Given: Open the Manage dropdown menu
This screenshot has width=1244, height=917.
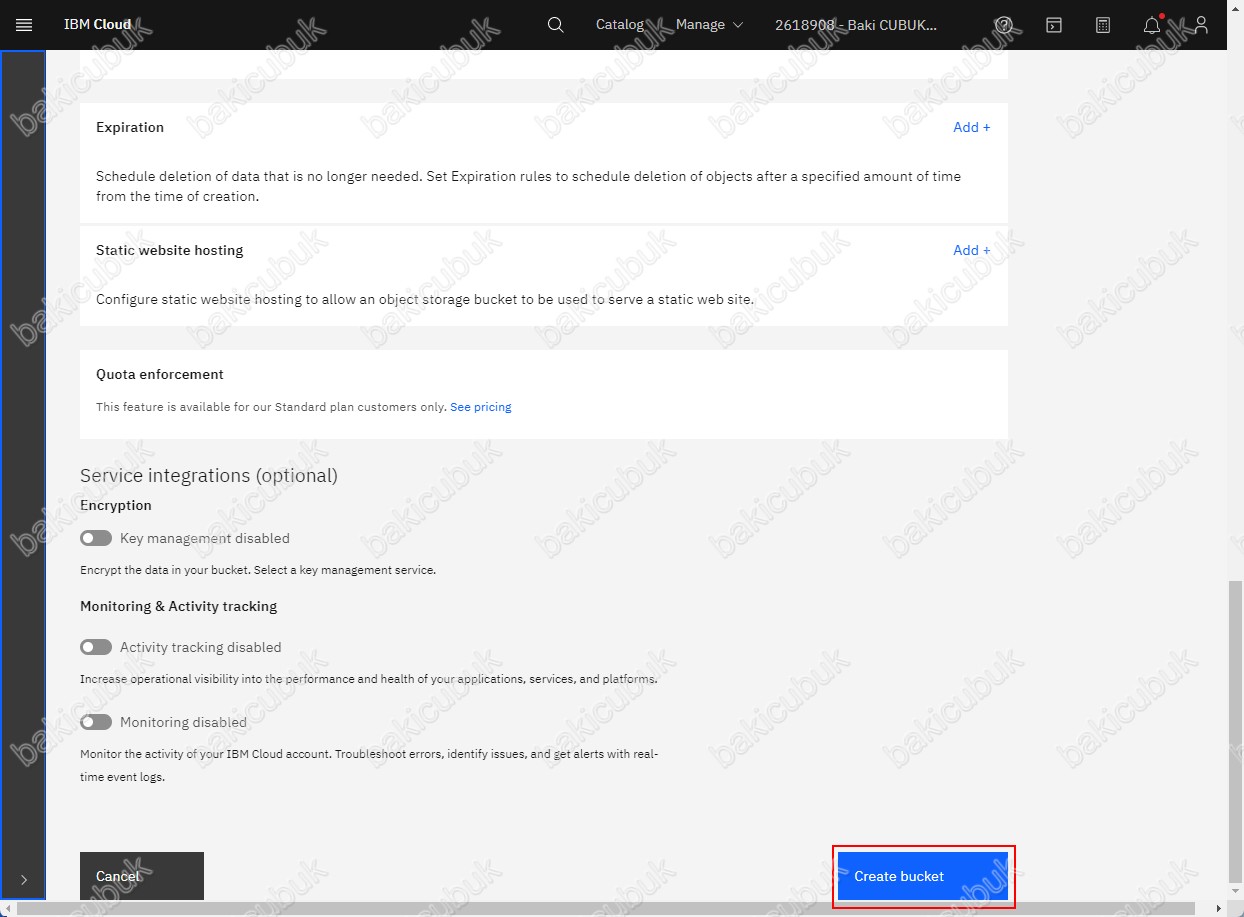Looking at the screenshot, I should click(709, 25).
